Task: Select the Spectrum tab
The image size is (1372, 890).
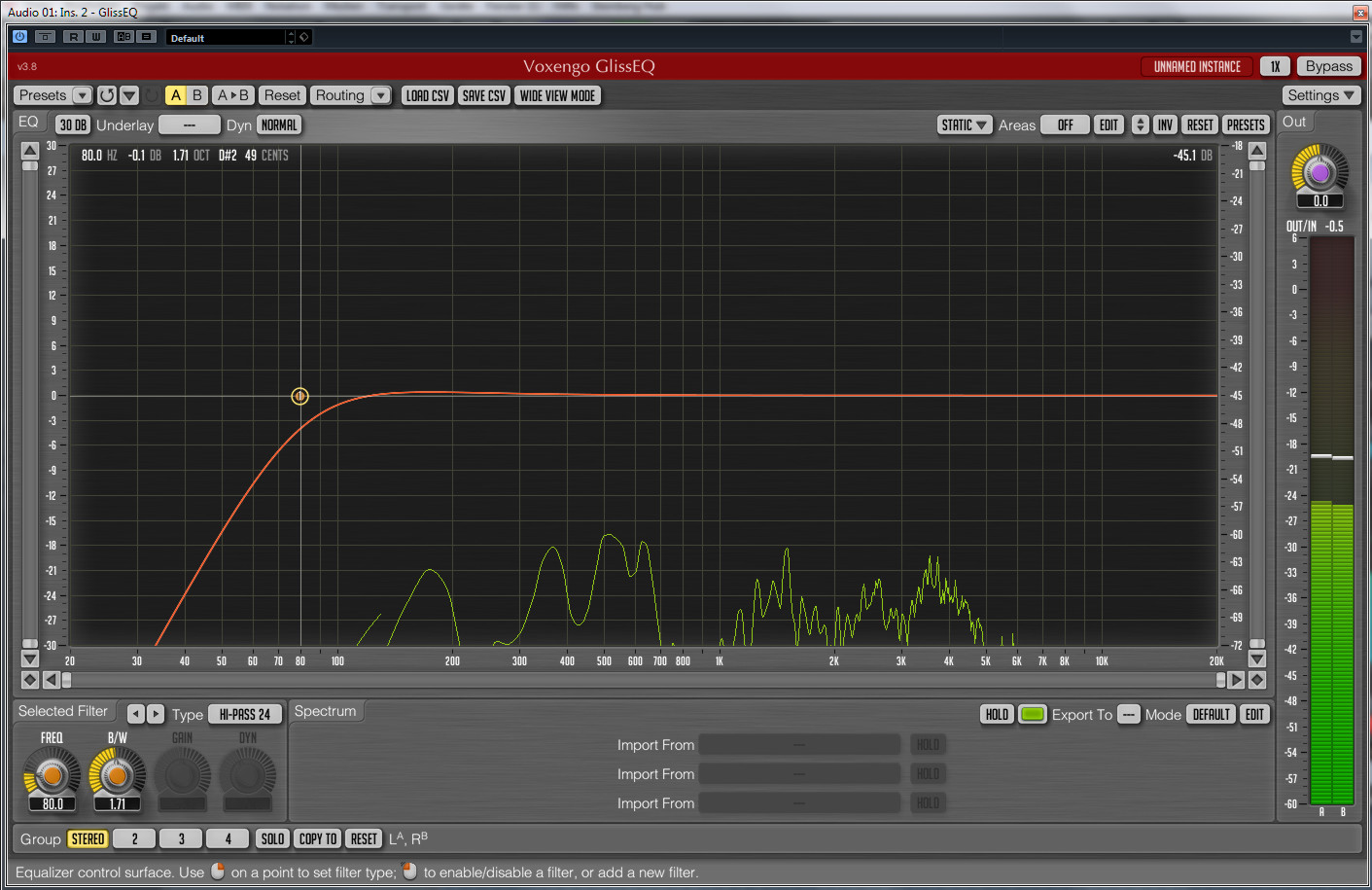Action: click(x=325, y=711)
